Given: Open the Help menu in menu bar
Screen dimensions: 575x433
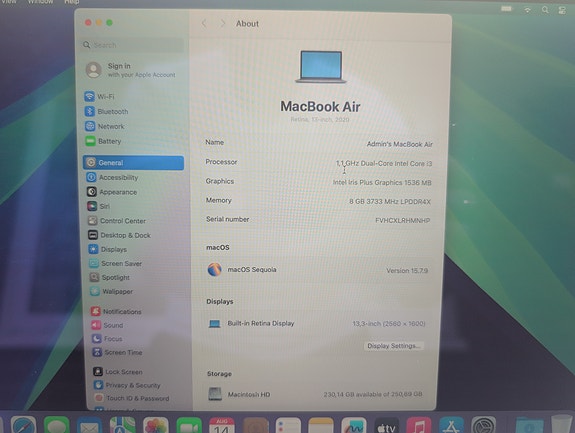Looking at the screenshot, I should pyautogui.click(x=72, y=2).
